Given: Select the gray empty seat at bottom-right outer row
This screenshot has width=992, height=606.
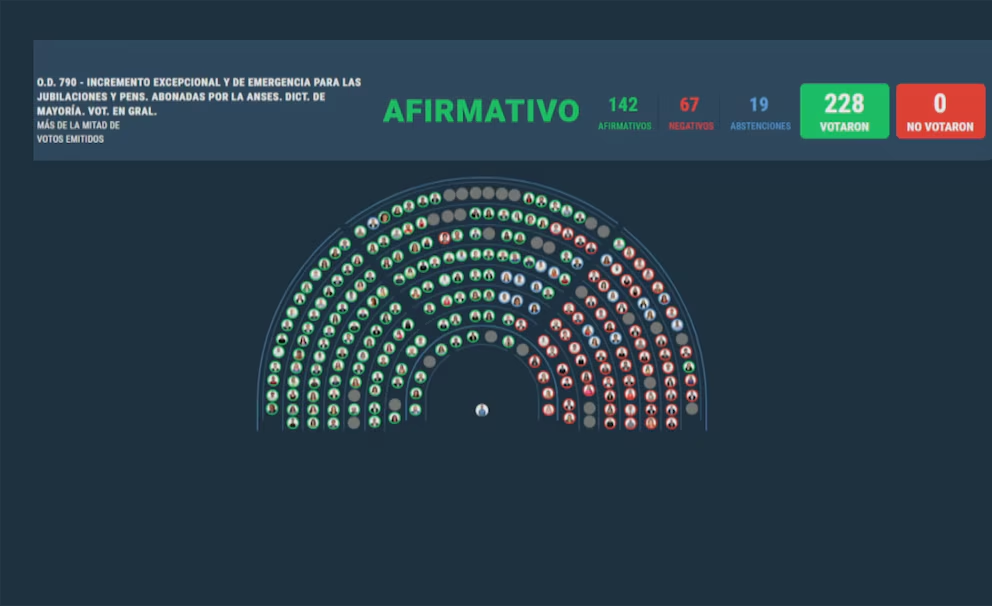Looking at the screenshot, I should pyautogui.click(x=692, y=409).
